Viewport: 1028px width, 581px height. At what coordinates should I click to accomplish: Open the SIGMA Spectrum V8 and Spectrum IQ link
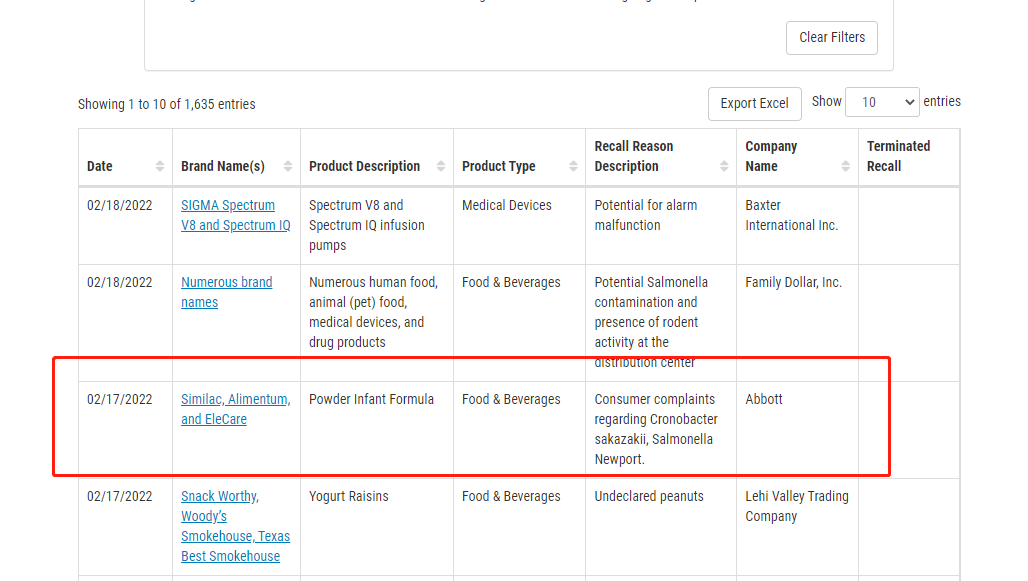236,215
